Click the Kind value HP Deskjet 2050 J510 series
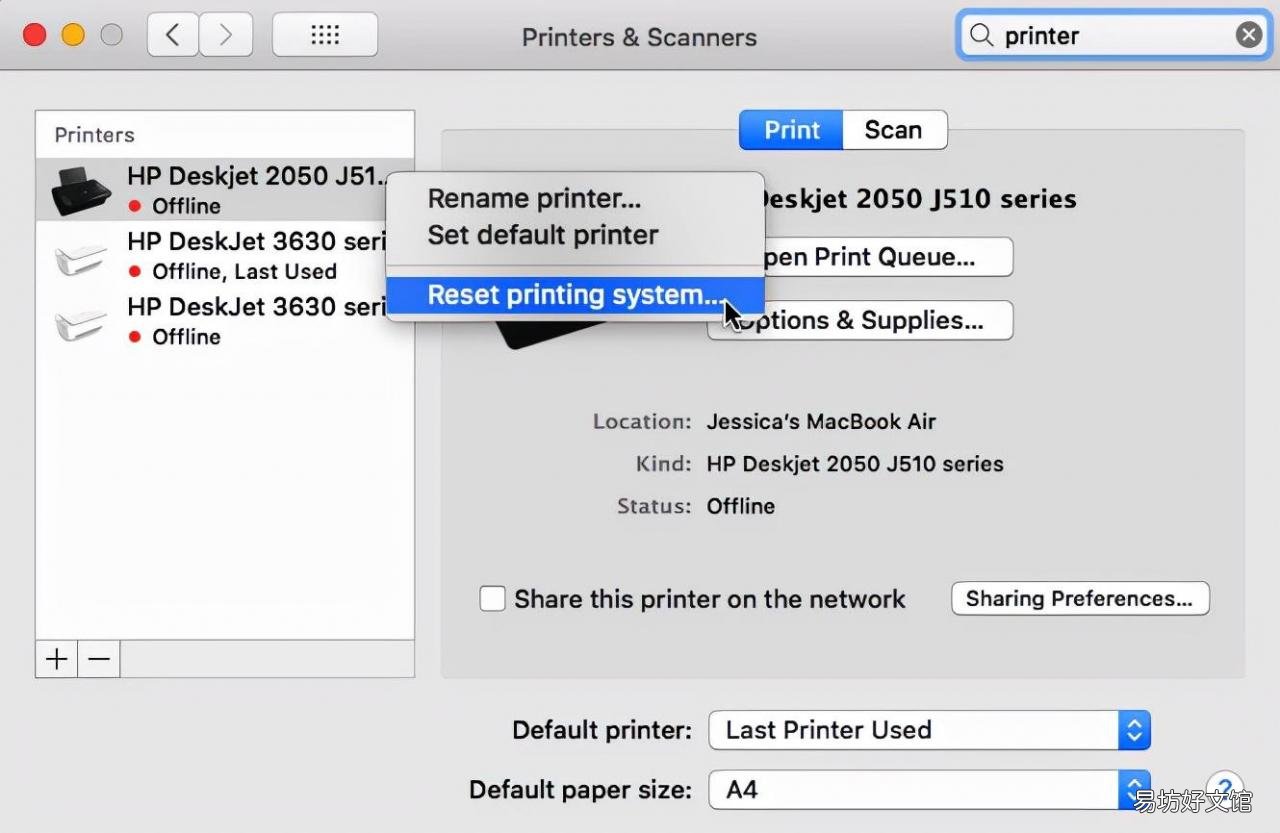Screen dimensions: 1280x833 click(855, 464)
